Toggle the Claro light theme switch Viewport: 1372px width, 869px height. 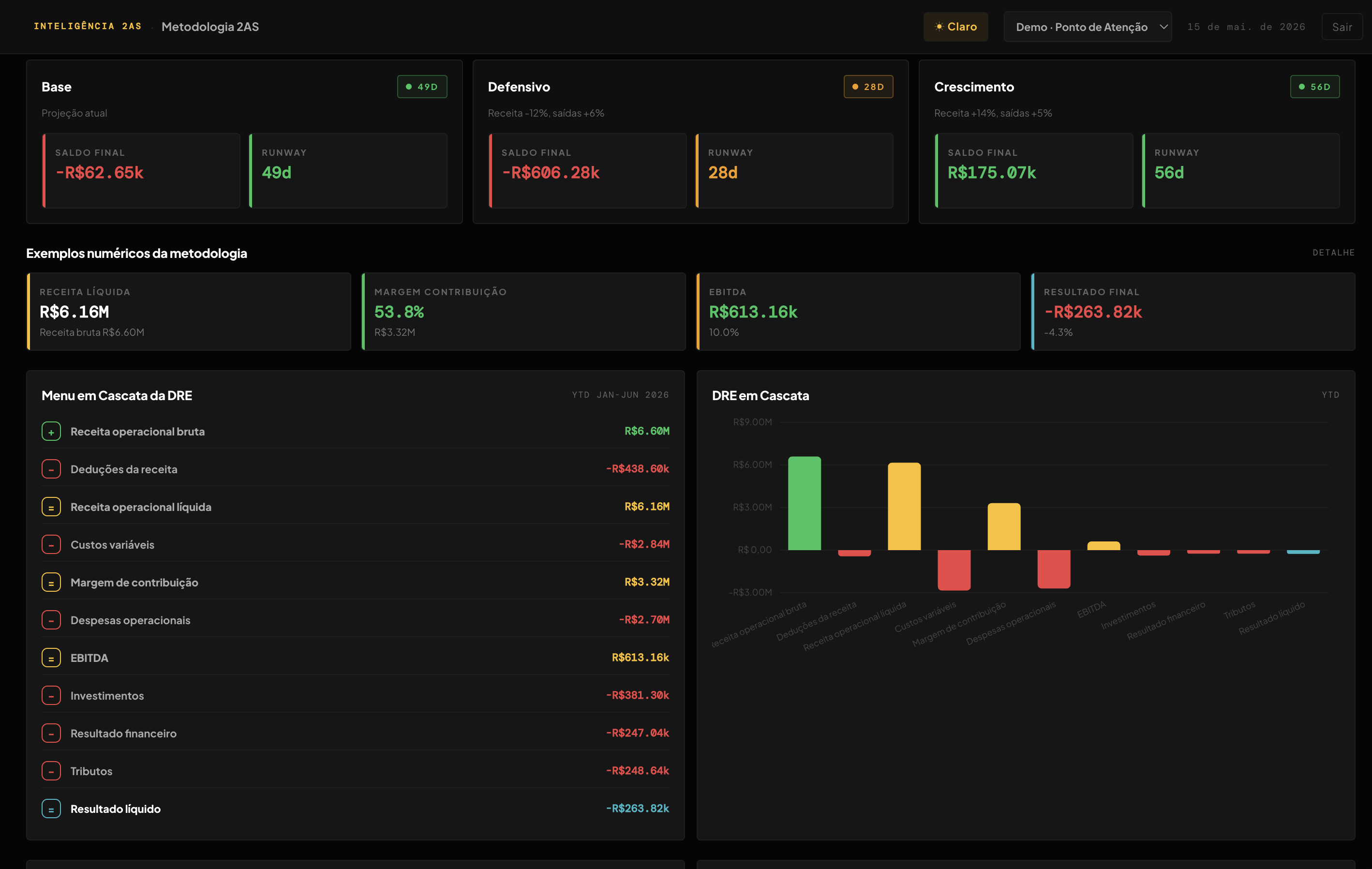pos(955,27)
